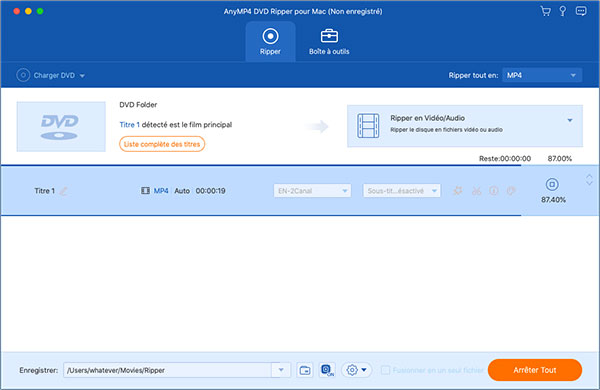Image resolution: width=600 pixels, height=390 pixels.
Task: Click the DVD Folder label
Action: point(138,104)
